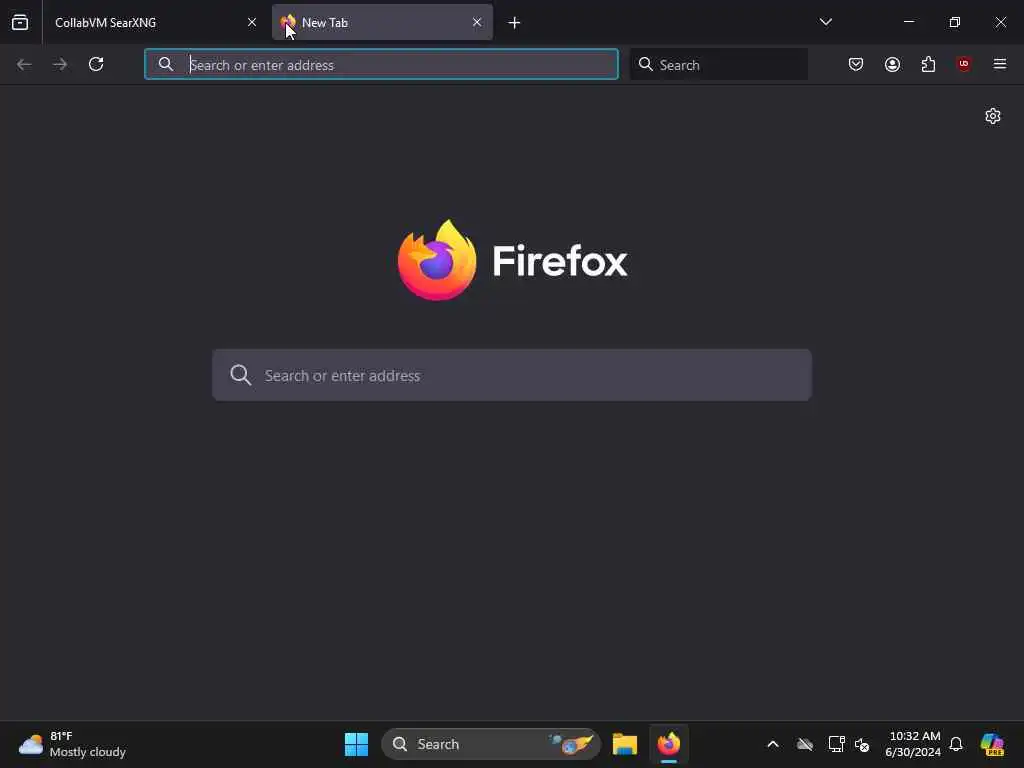Go back with the back arrow
1024x768 pixels.
click(x=24, y=64)
